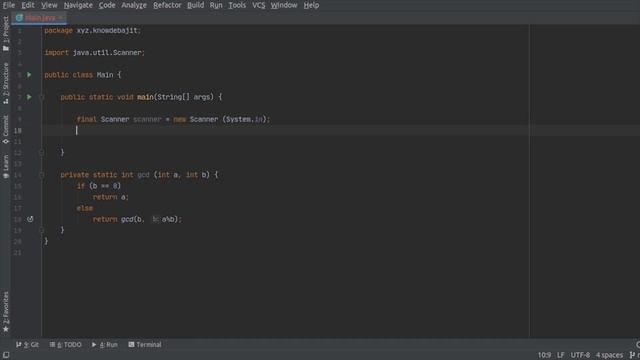Click the word Main in class declaration
Viewport: 640px width, 360px height.
pos(105,75)
